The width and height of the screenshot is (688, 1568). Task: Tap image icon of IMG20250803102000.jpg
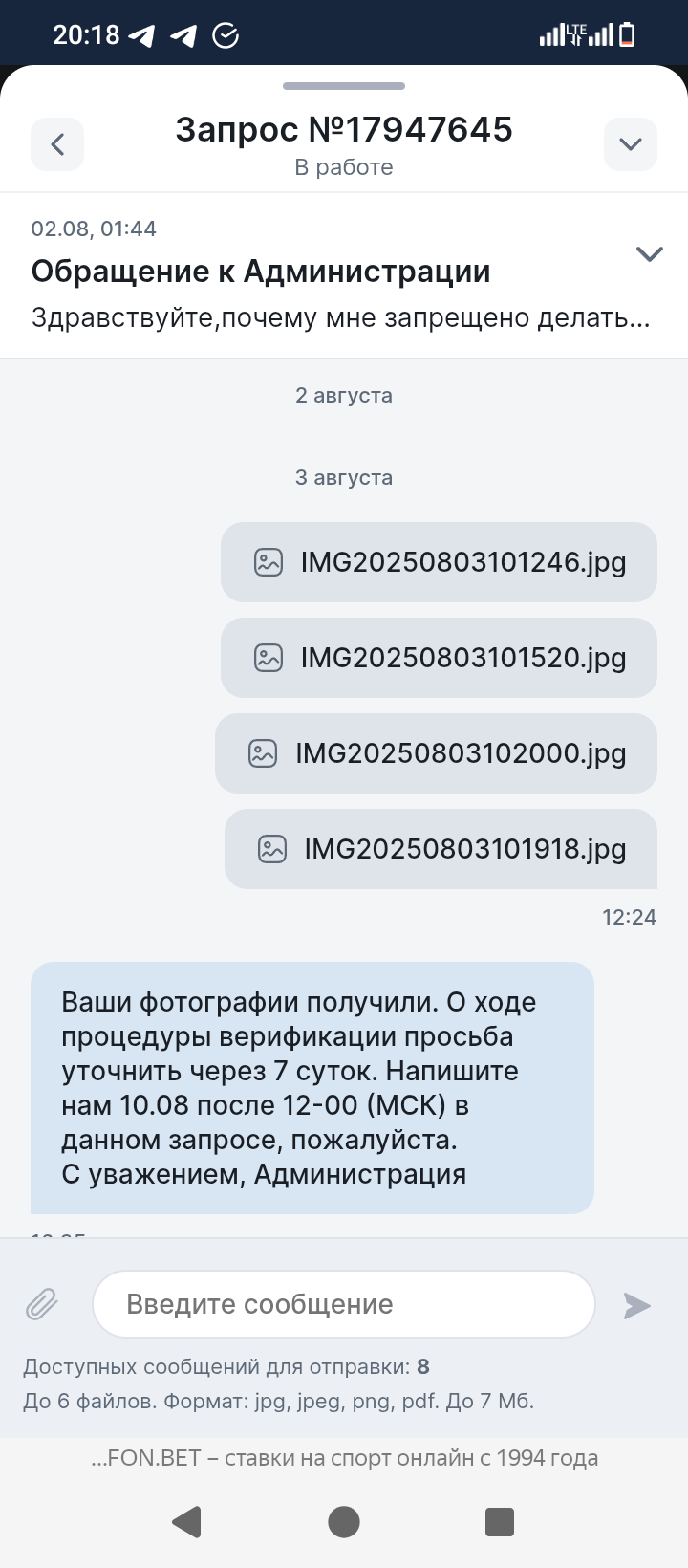tap(262, 753)
